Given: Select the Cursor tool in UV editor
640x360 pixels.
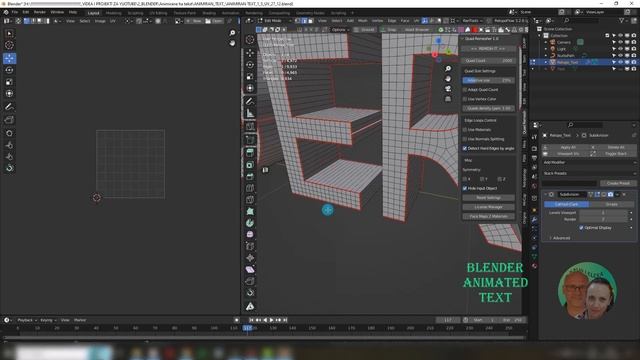Looking at the screenshot, I should pyautogui.click(x=9, y=45).
